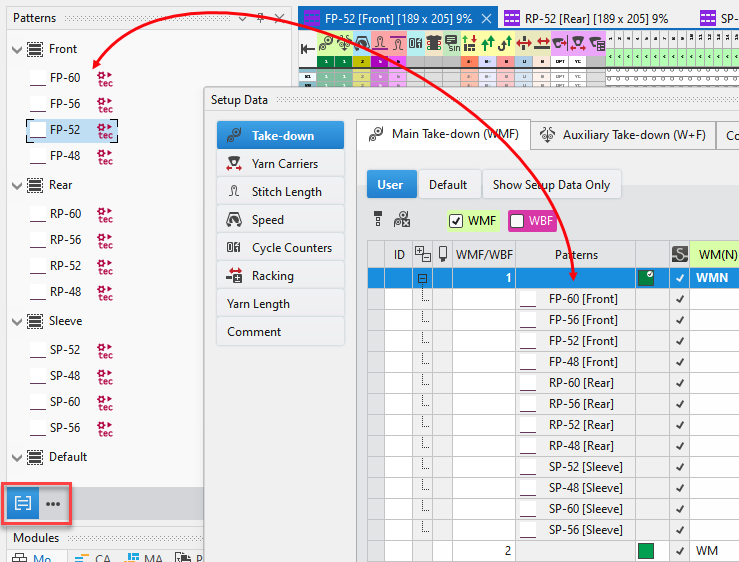Uncheck the WMF checkbox
The height and width of the screenshot is (562, 739).
[x=457, y=220]
